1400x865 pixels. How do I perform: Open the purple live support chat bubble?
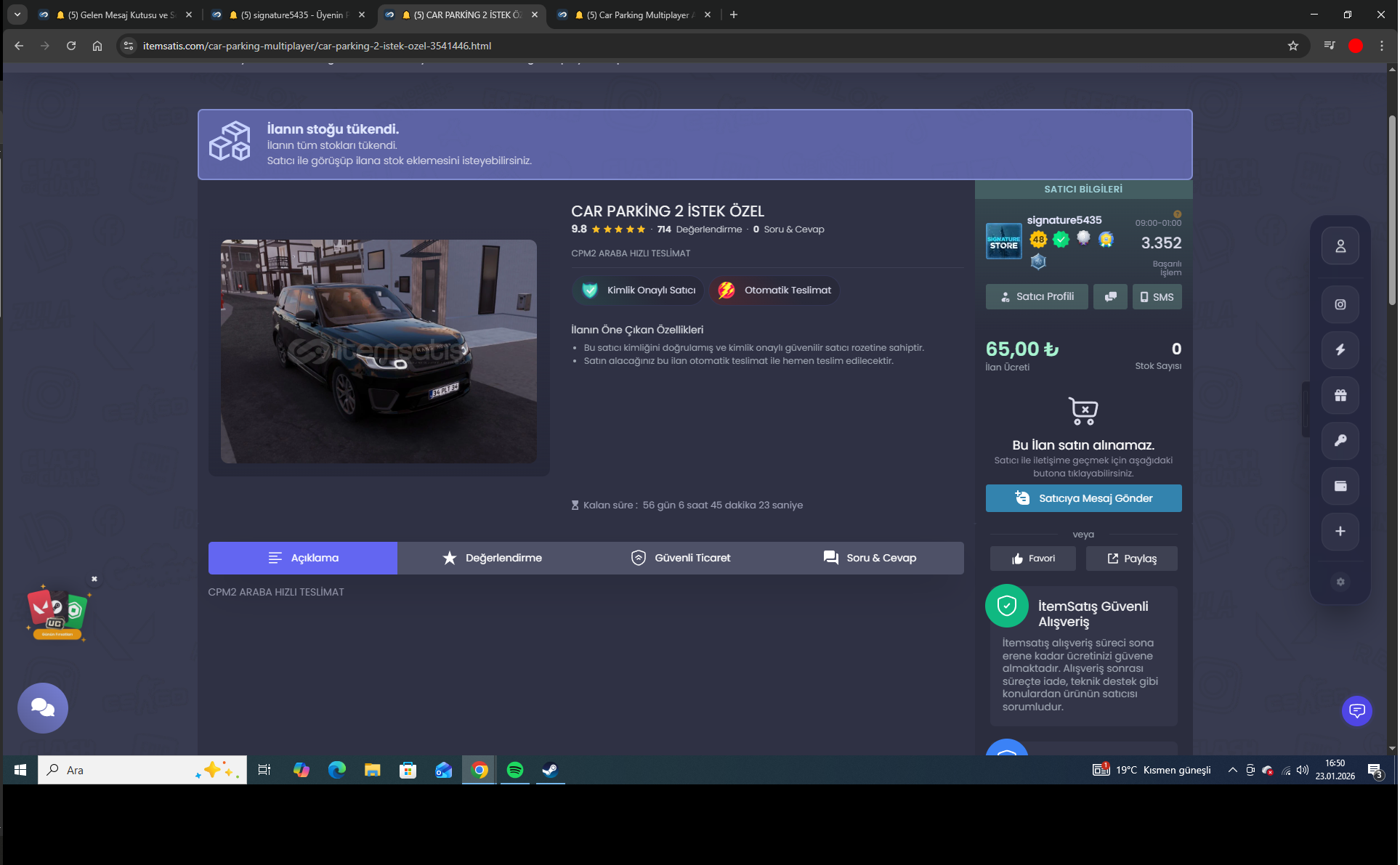(x=1356, y=711)
